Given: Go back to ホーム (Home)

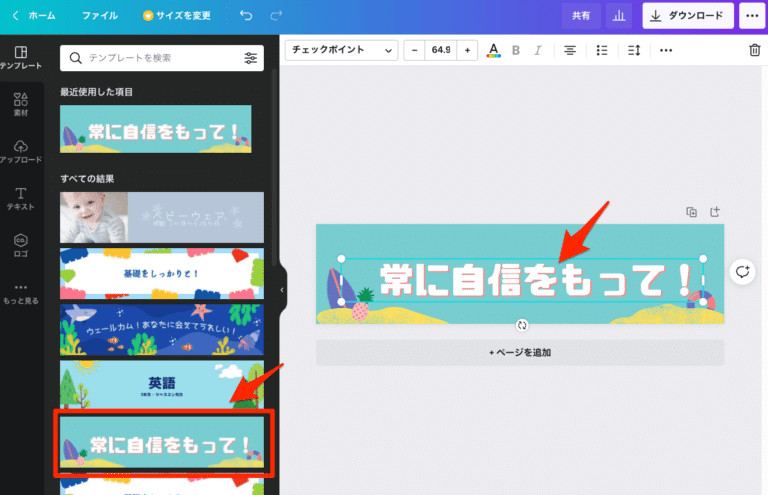Looking at the screenshot, I should 34,16.
